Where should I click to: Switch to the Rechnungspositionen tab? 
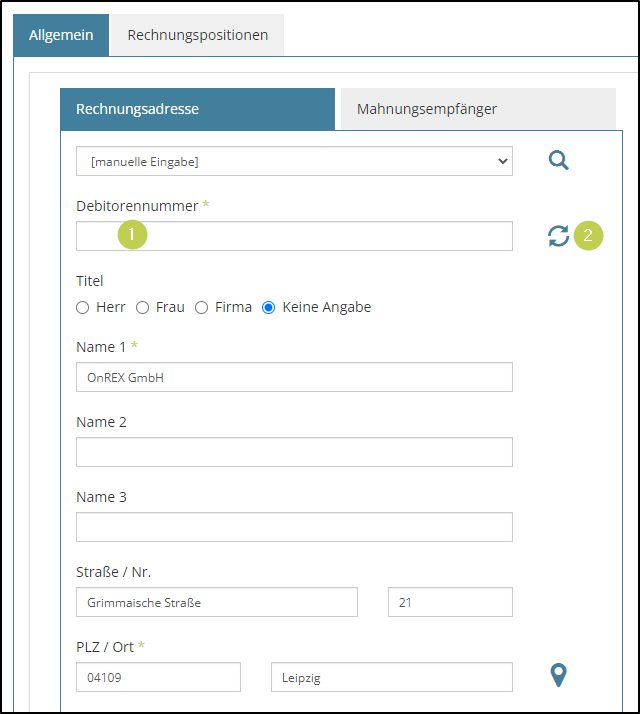pyautogui.click(x=197, y=35)
